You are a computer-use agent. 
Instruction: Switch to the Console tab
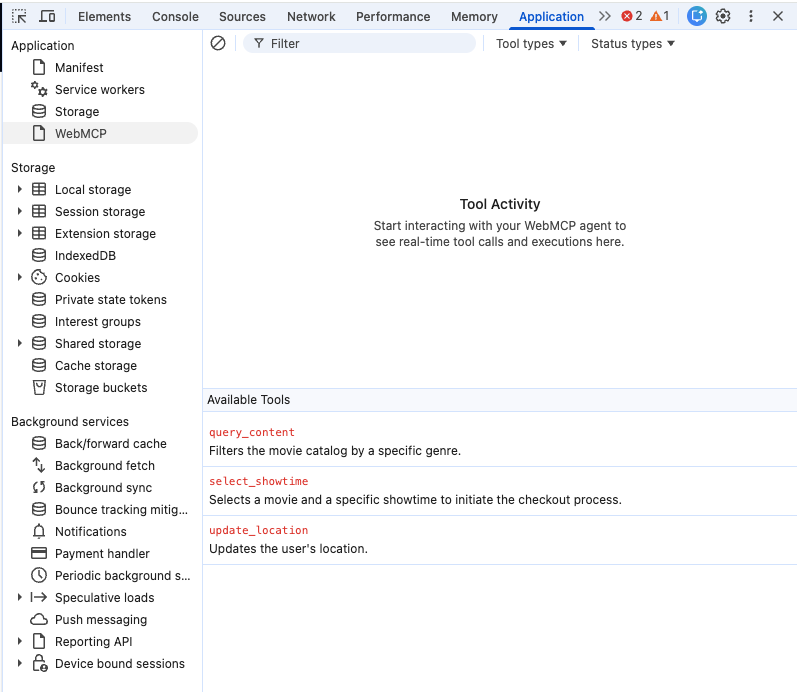pyautogui.click(x=175, y=17)
